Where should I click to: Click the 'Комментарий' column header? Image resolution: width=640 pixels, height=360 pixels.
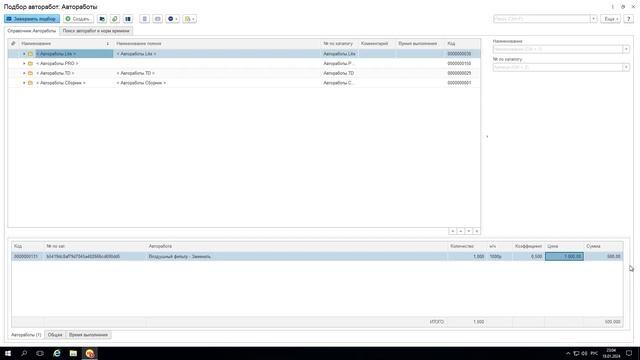pyautogui.click(x=377, y=44)
